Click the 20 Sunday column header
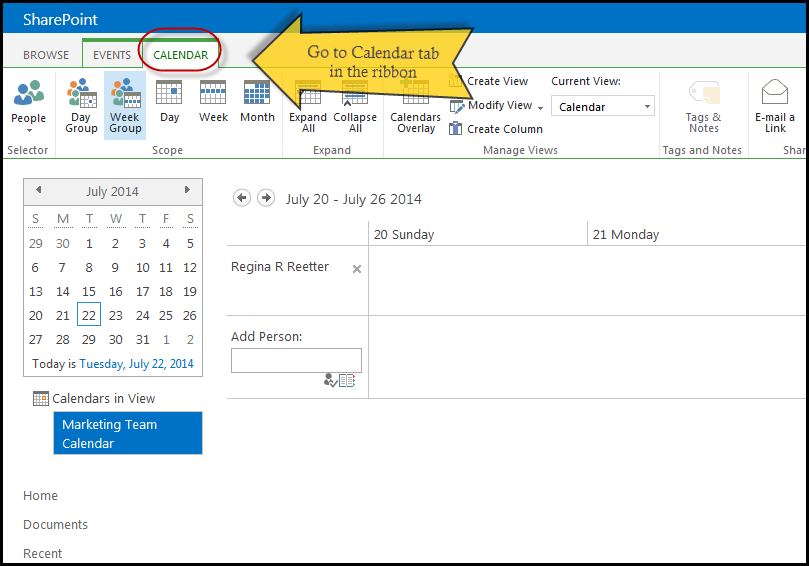The width and height of the screenshot is (809, 566). tap(404, 235)
